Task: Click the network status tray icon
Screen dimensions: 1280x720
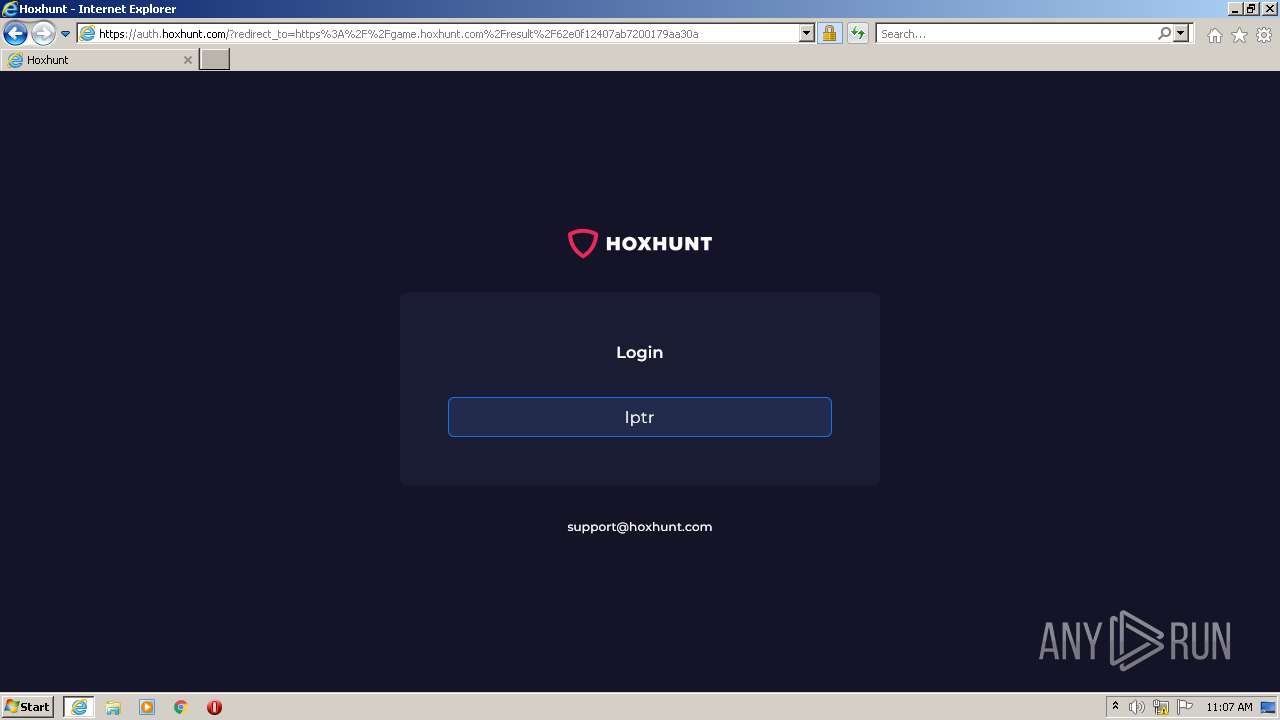Action: pos(1161,707)
